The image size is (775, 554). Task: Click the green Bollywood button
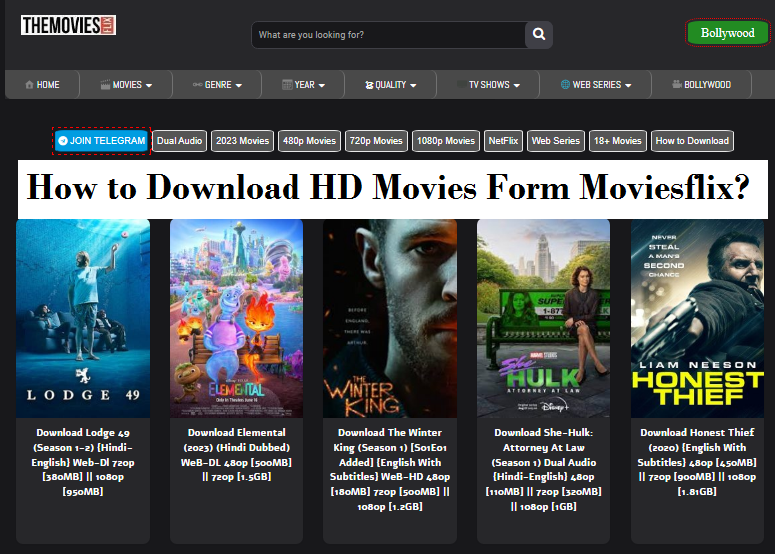(728, 33)
